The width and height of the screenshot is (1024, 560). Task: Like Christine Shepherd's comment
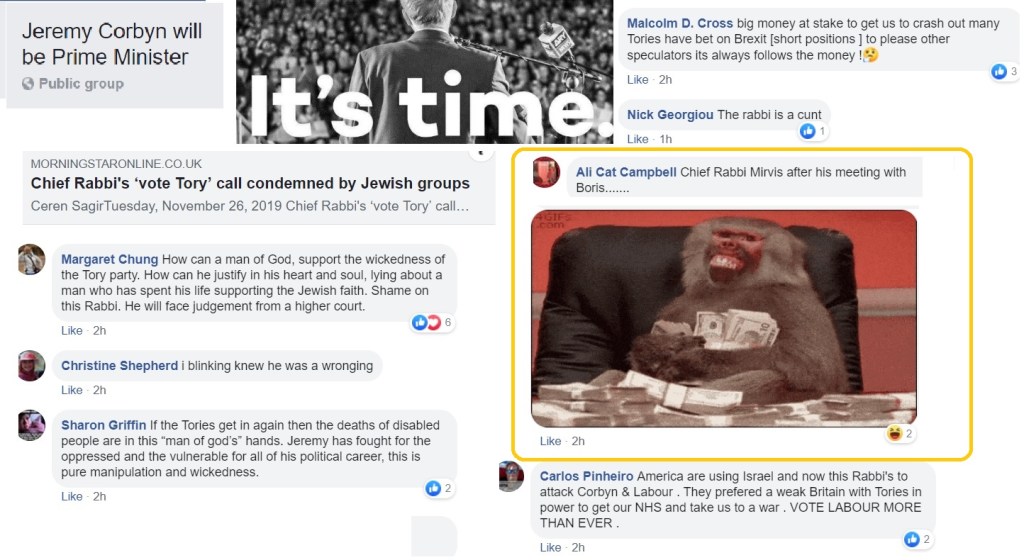click(72, 390)
